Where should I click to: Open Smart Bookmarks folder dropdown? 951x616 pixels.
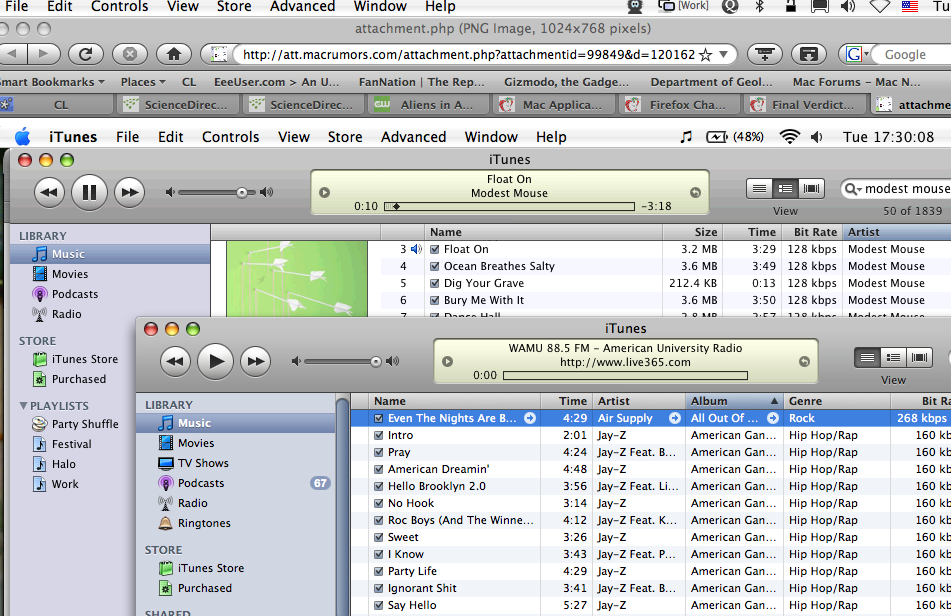pos(52,82)
